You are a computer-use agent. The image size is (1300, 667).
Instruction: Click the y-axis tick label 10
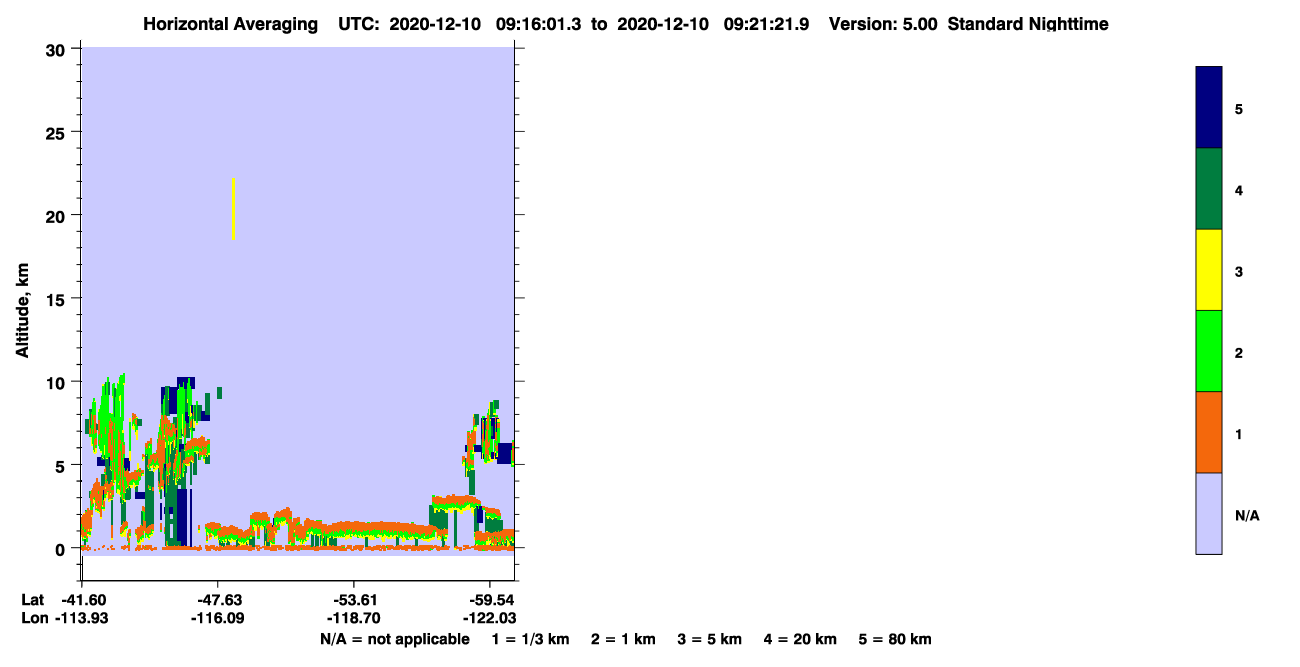coord(57,382)
